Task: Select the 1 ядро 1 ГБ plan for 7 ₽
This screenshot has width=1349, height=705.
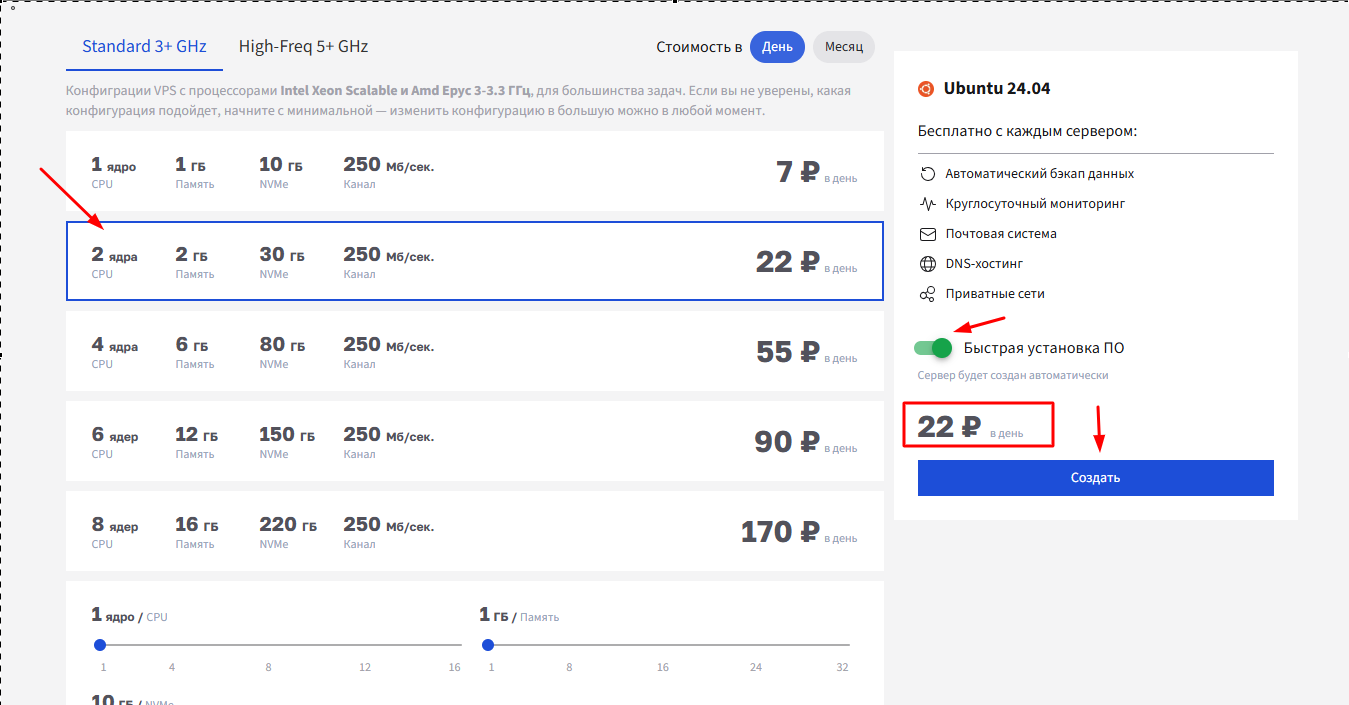Action: coord(475,171)
